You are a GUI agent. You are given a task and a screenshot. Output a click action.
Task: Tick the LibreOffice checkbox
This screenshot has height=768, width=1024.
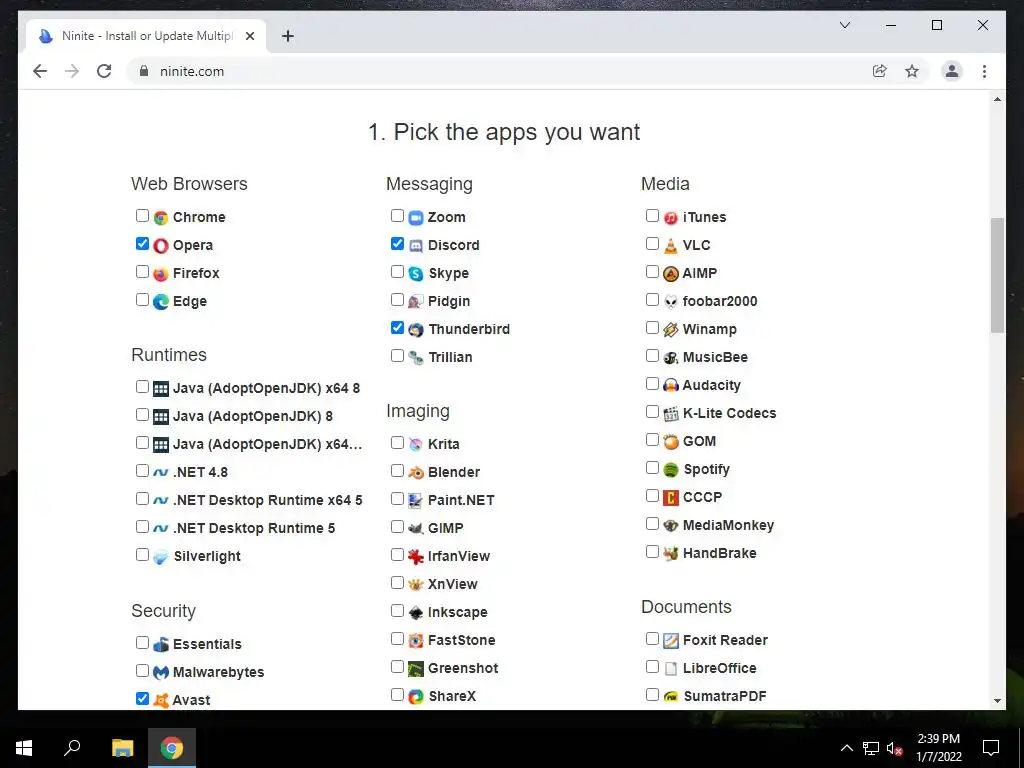tap(652, 666)
